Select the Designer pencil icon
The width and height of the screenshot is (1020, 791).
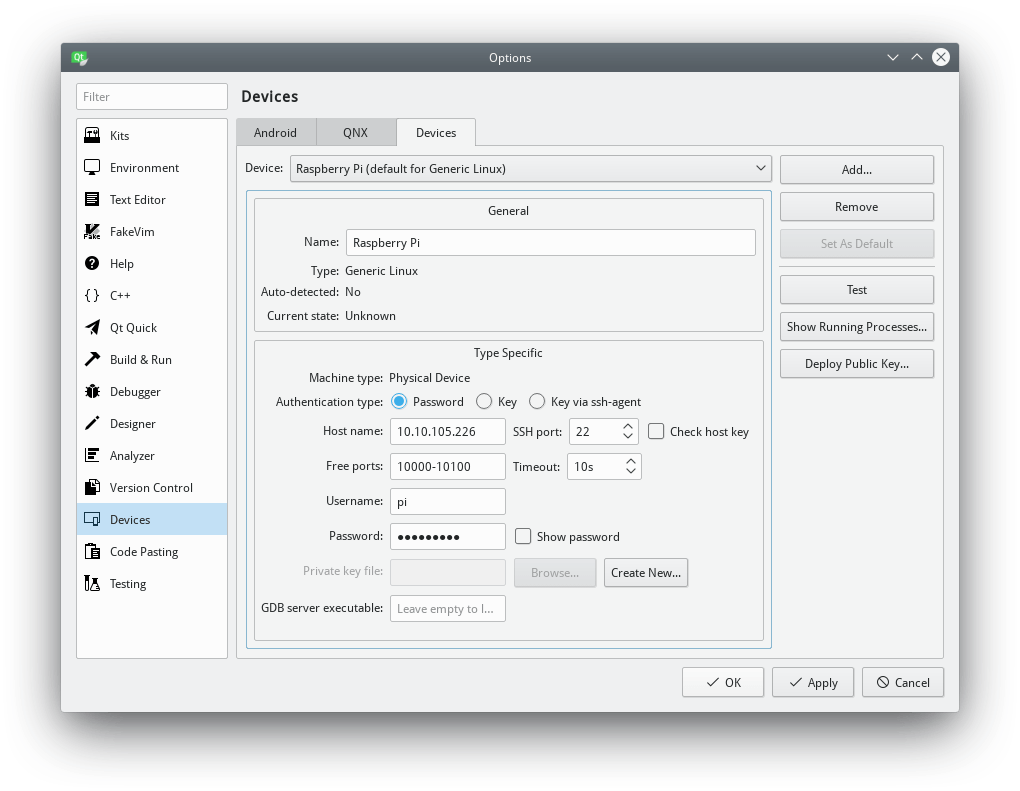[x=92, y=423]
